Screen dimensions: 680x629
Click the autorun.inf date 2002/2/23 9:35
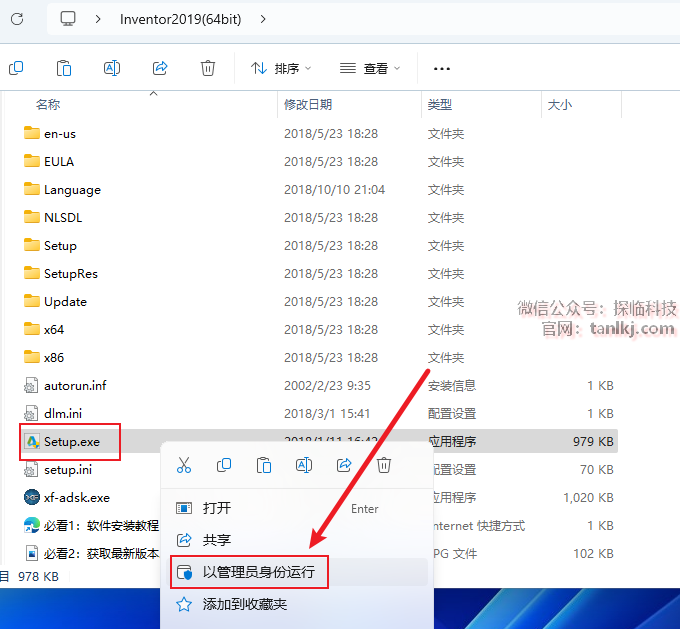tap(327, 385)
